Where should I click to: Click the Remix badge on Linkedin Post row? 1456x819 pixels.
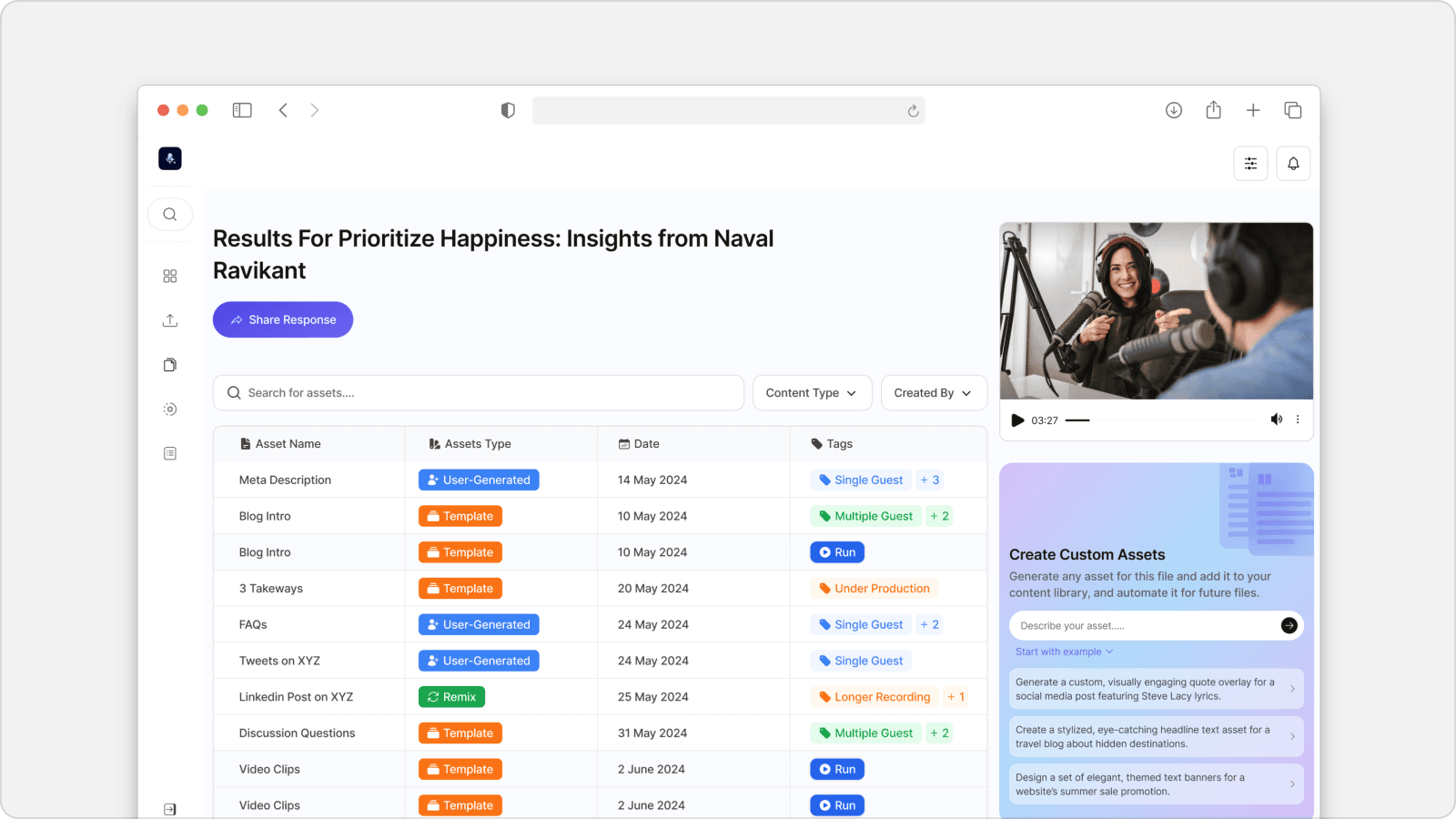click(451, 697)
